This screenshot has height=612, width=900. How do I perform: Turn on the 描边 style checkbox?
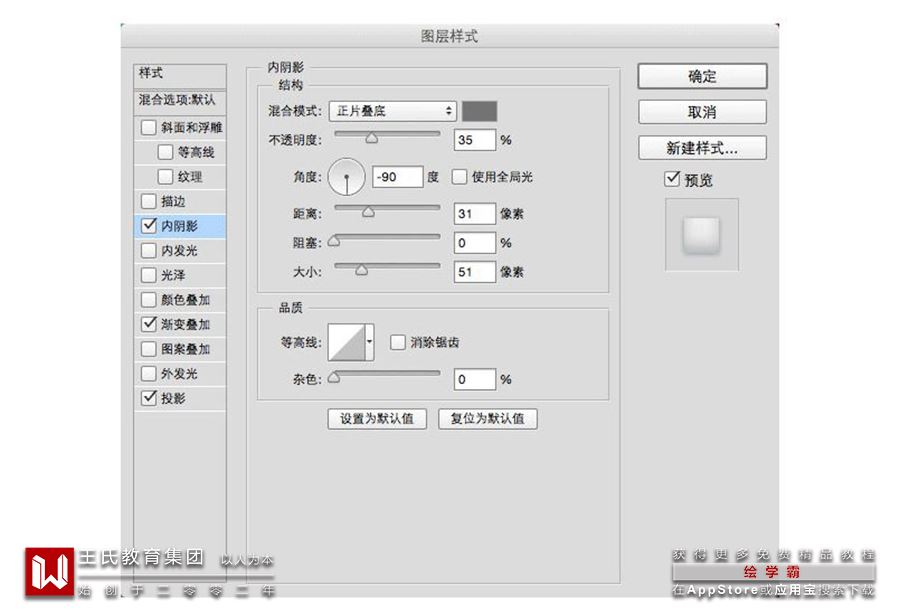pos(148,201)
